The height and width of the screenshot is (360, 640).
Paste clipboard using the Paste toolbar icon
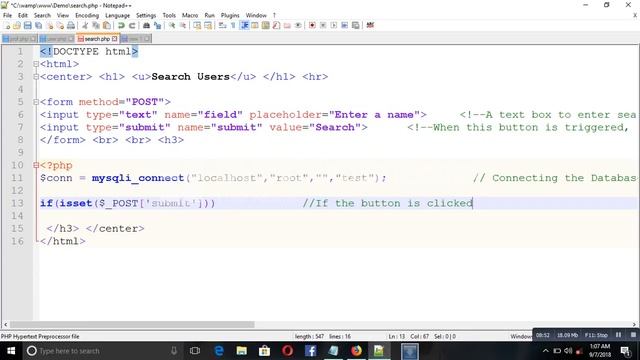(107, 25)
